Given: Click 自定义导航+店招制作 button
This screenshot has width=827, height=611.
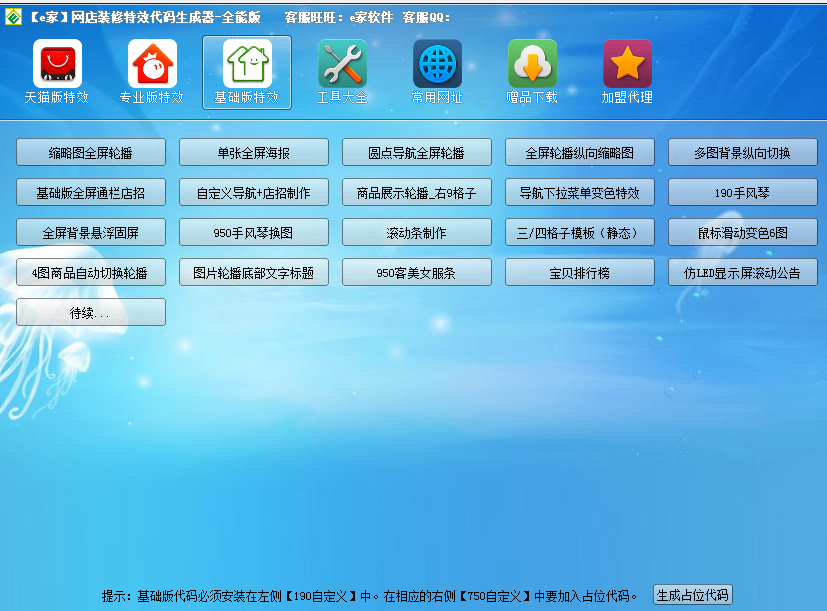Looking at the screenshot, I should 254,193.
